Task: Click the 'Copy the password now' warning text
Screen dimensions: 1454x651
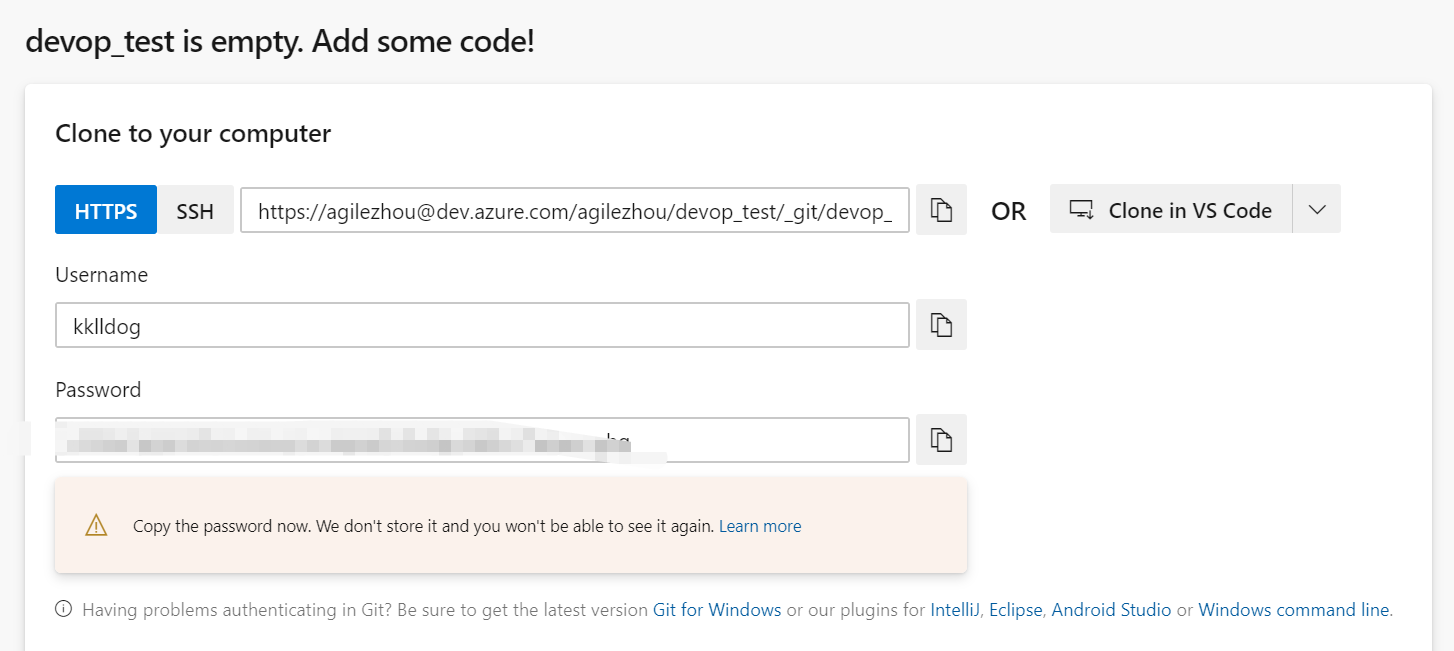Action: (x=424, y=526)
